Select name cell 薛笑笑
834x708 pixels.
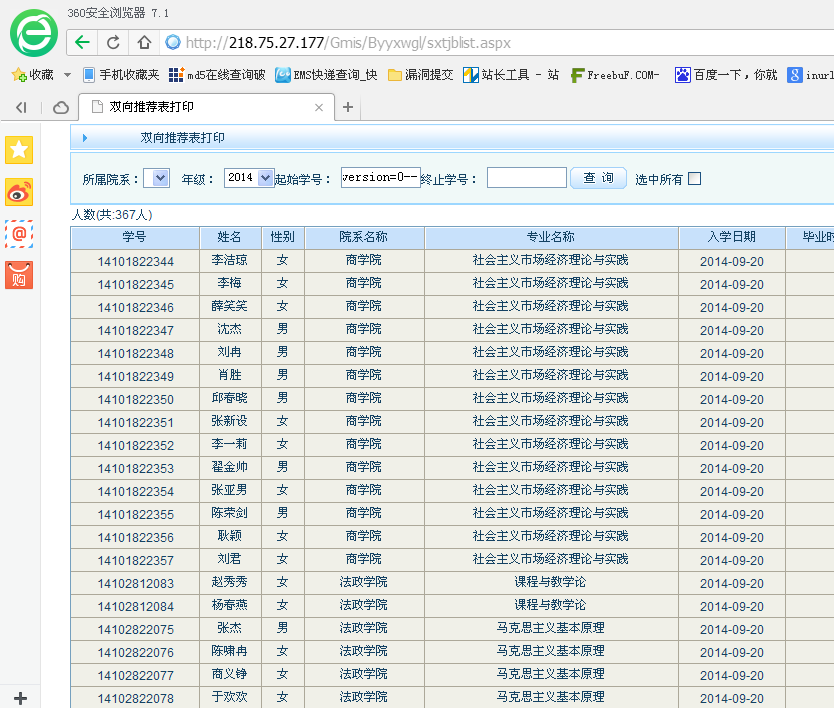(230, 306)
